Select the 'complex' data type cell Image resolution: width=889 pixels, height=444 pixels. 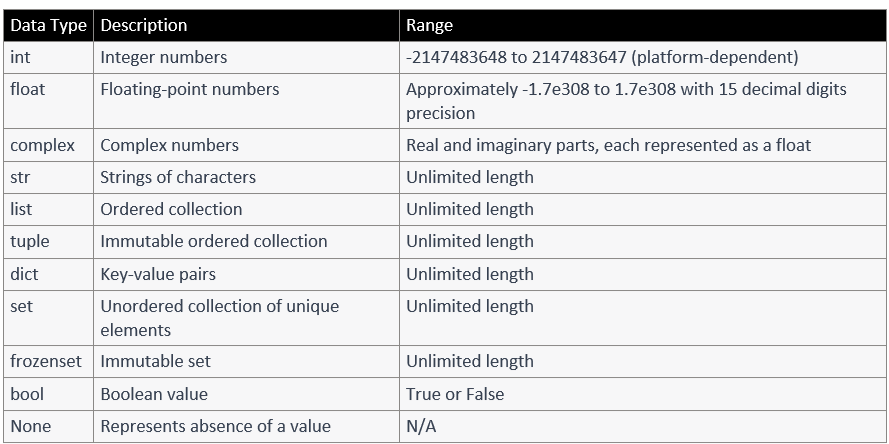pos(48,145)
